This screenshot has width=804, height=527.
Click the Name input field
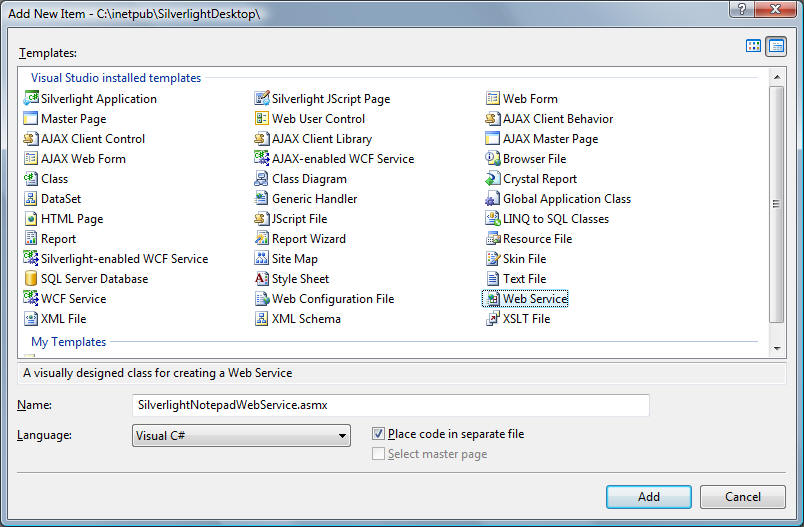[391, 405]
